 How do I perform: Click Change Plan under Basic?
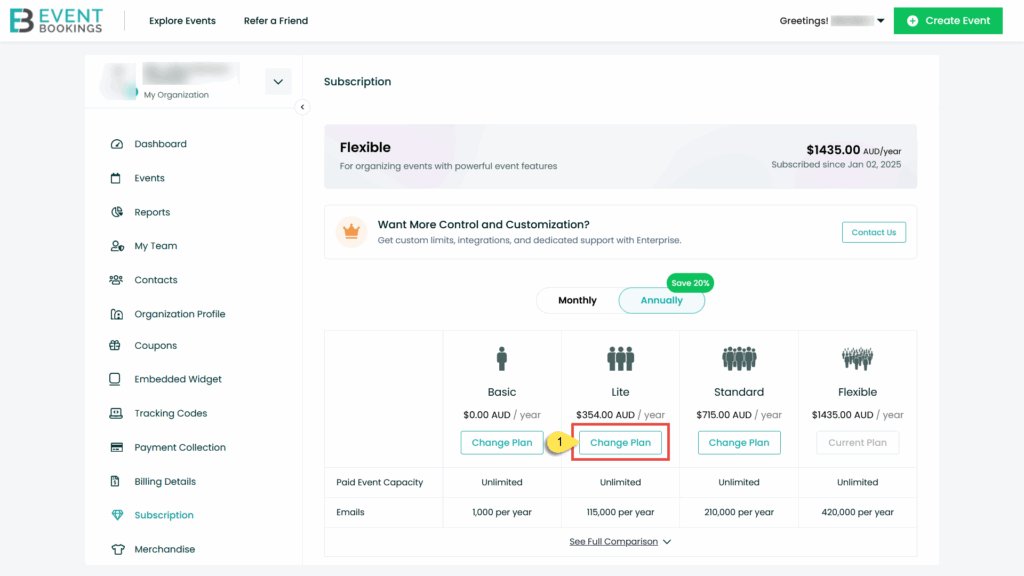click(502, 443)
